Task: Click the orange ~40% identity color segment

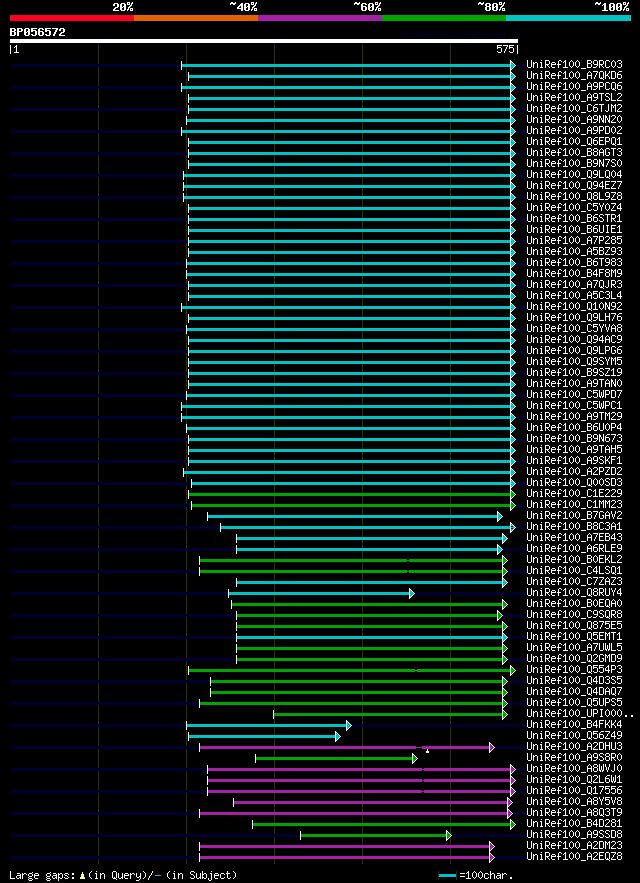Action: click(x=196, y=17)
